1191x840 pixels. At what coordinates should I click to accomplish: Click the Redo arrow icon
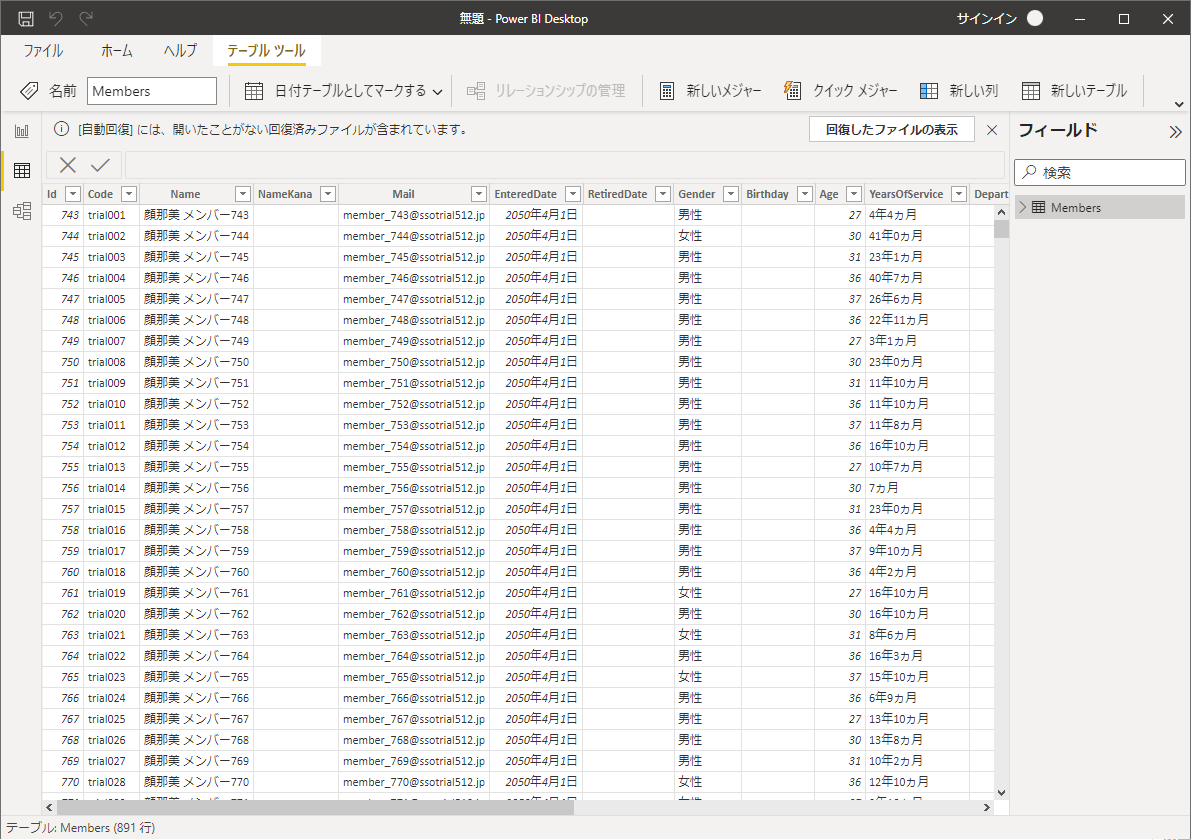tap(86, 18)
